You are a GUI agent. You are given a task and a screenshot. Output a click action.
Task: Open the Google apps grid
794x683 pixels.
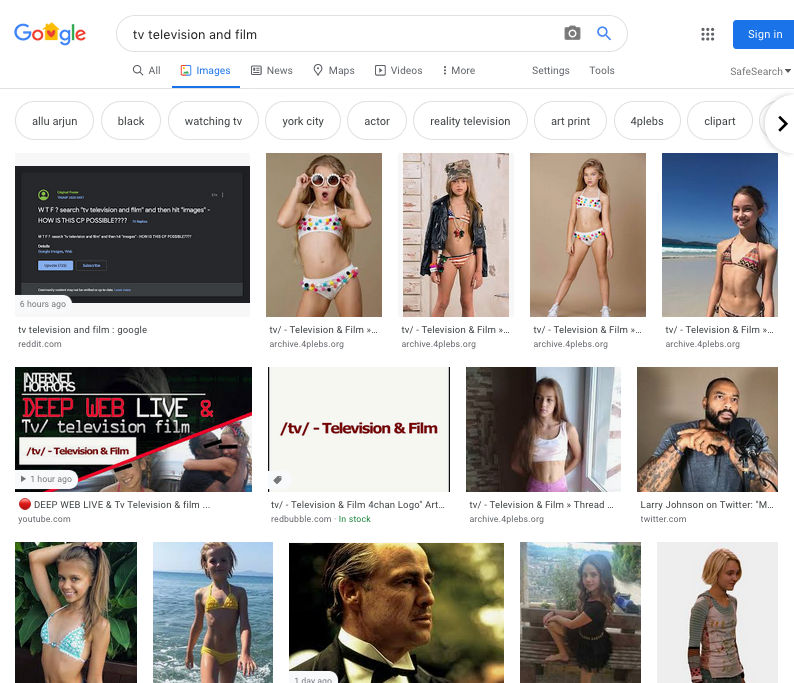[708, 34]
